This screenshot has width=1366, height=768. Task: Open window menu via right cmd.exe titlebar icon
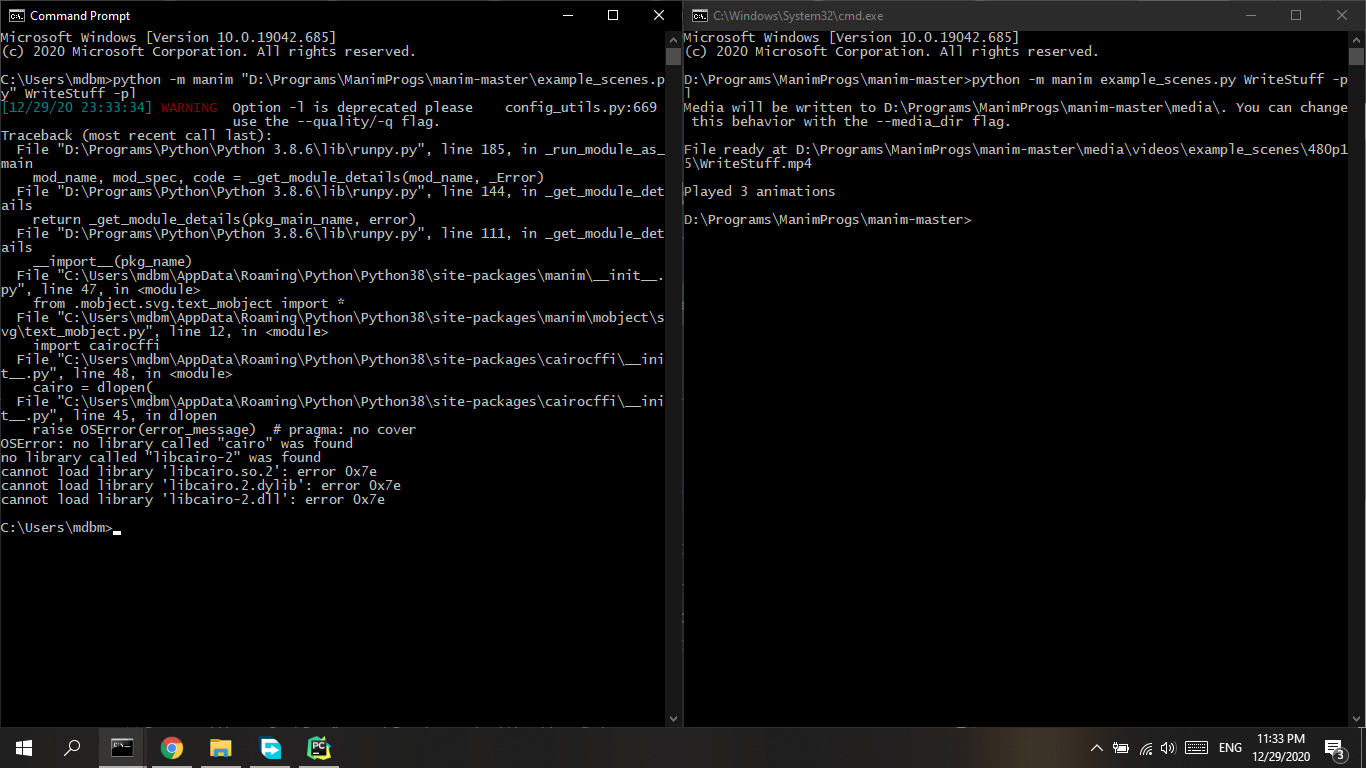pyautogui.click(x=697, y=15)
